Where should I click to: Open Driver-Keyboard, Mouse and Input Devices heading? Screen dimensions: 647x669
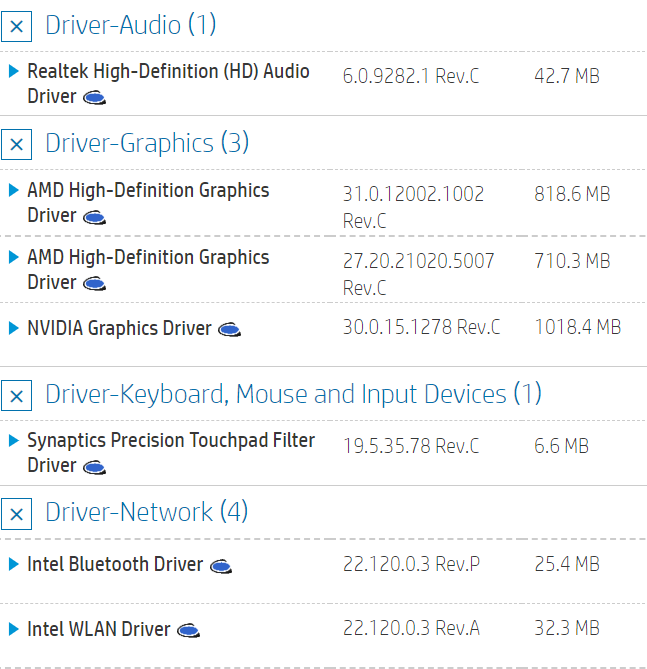point(294,394)
